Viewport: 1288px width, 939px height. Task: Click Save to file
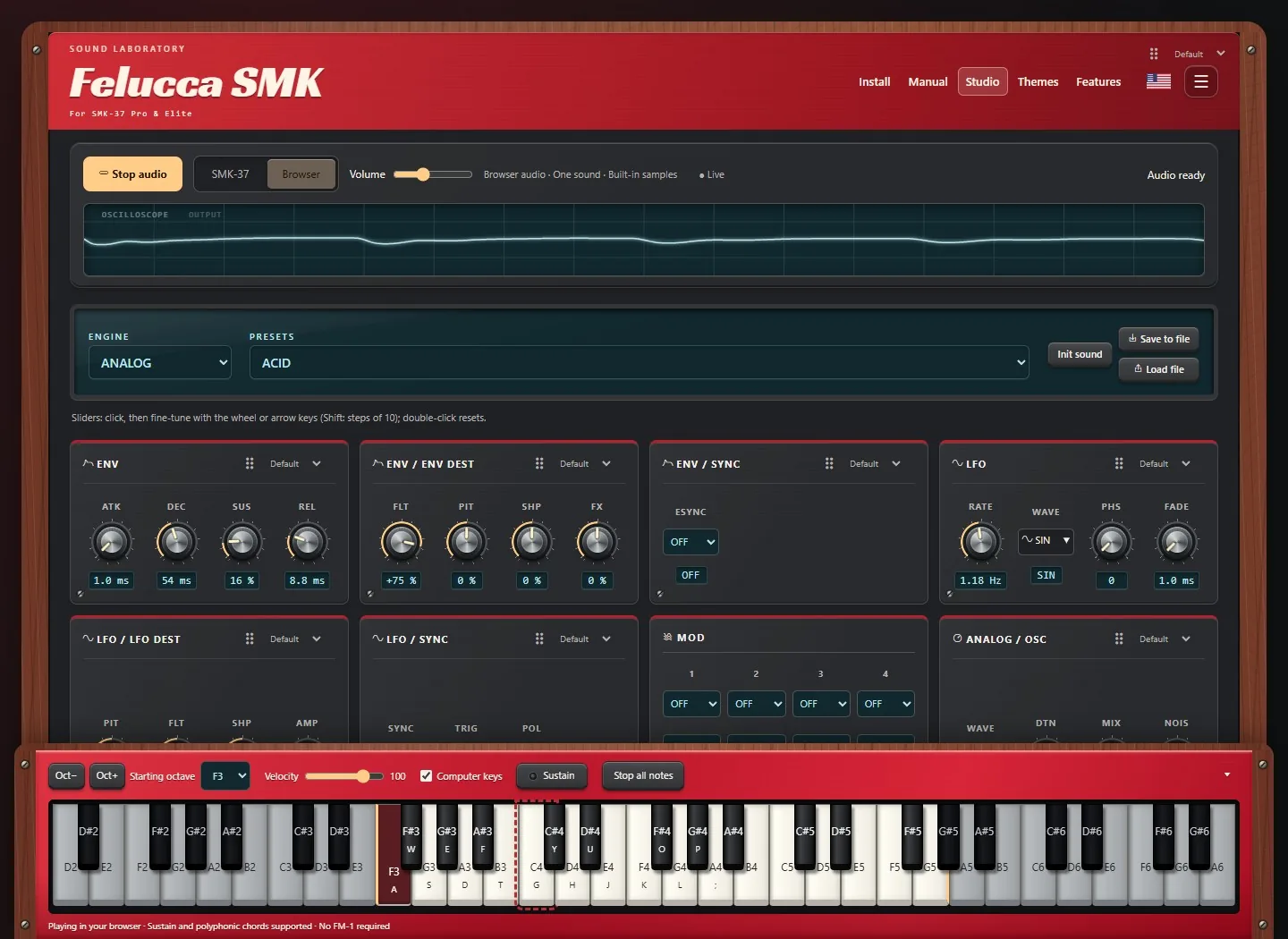point(1159,339)
